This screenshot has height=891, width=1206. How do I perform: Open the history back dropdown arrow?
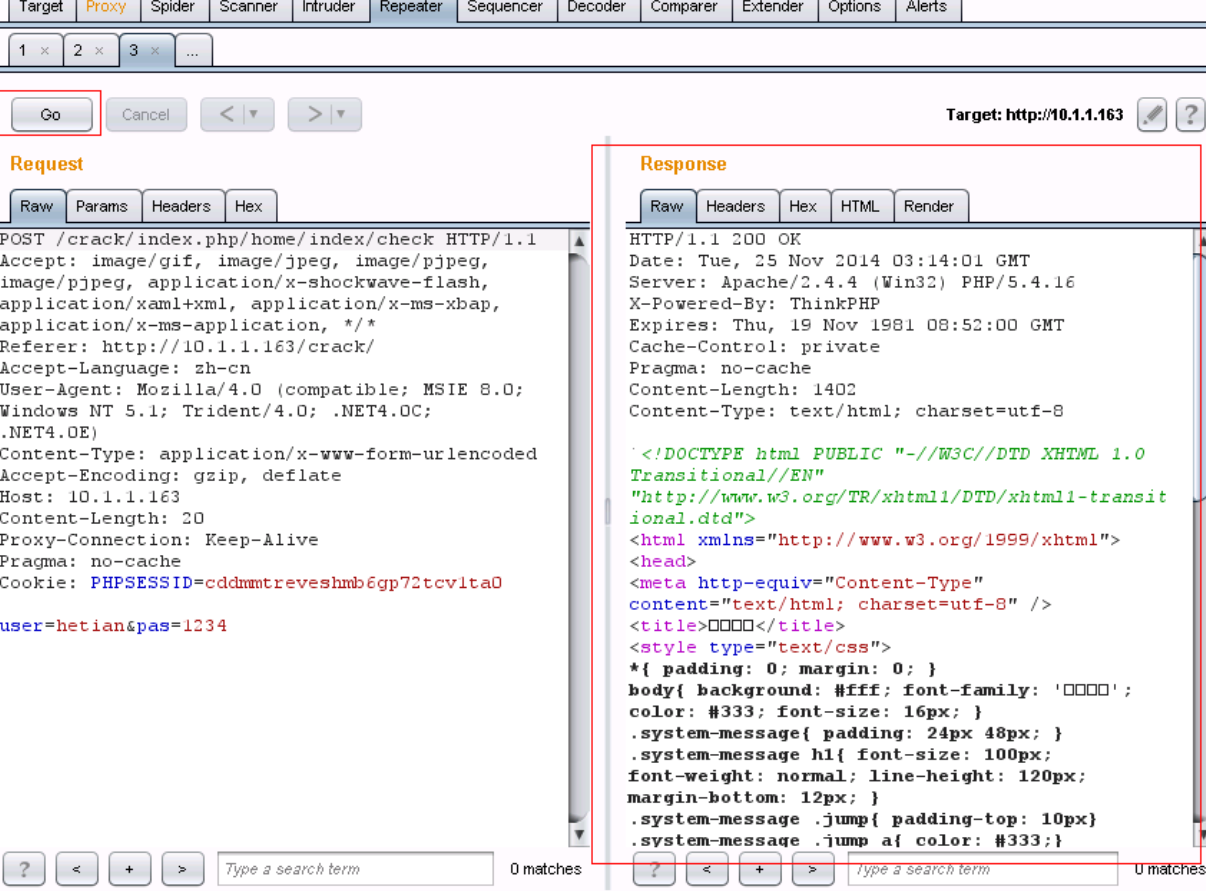pos(254,115)
